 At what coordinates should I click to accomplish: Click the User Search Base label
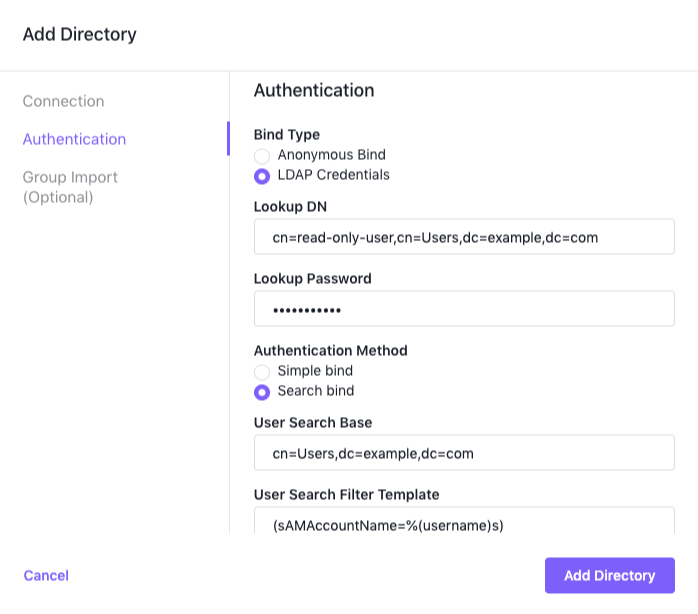click(x=313, y=423)
